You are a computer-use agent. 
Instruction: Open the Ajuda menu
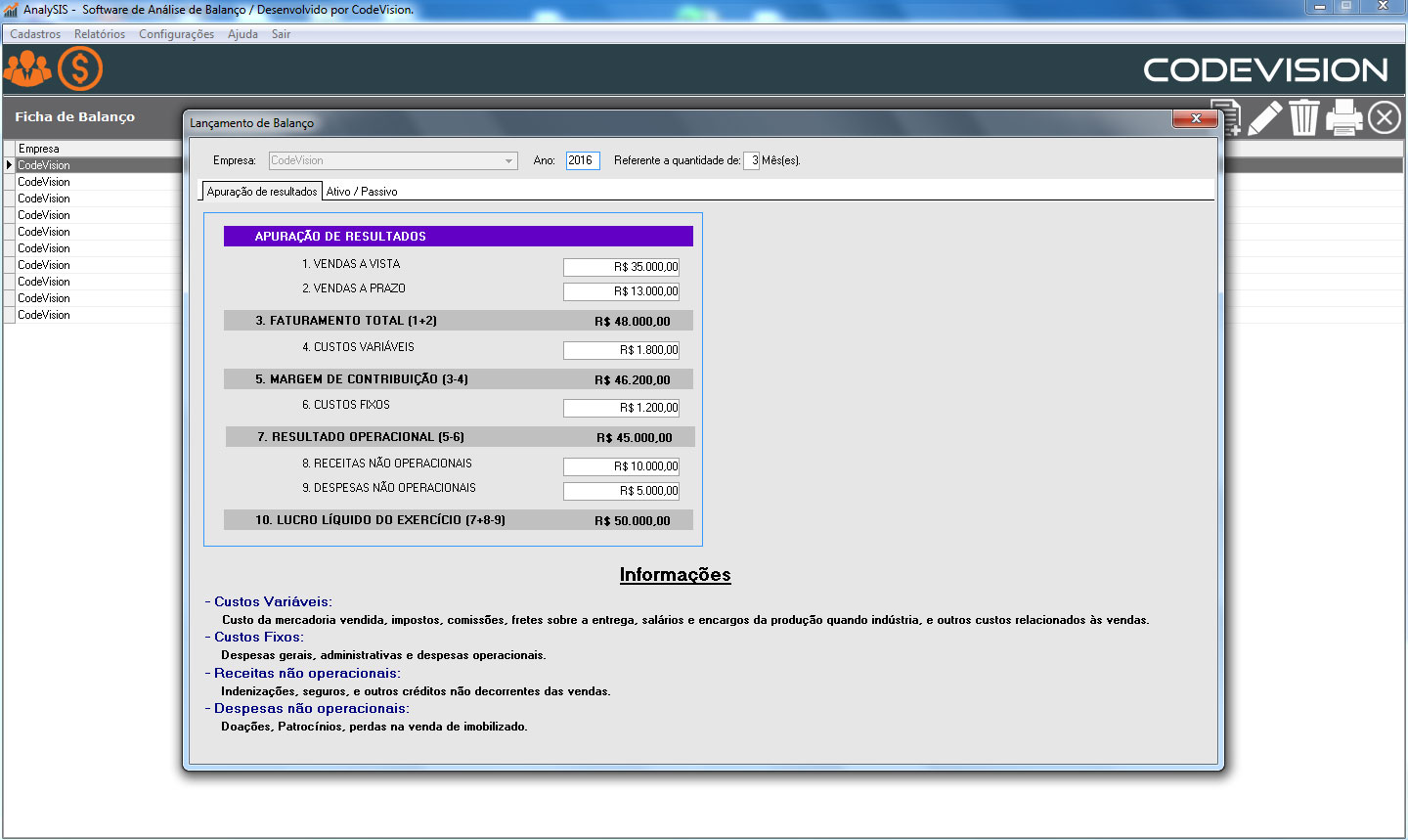[x=242, y=34]
